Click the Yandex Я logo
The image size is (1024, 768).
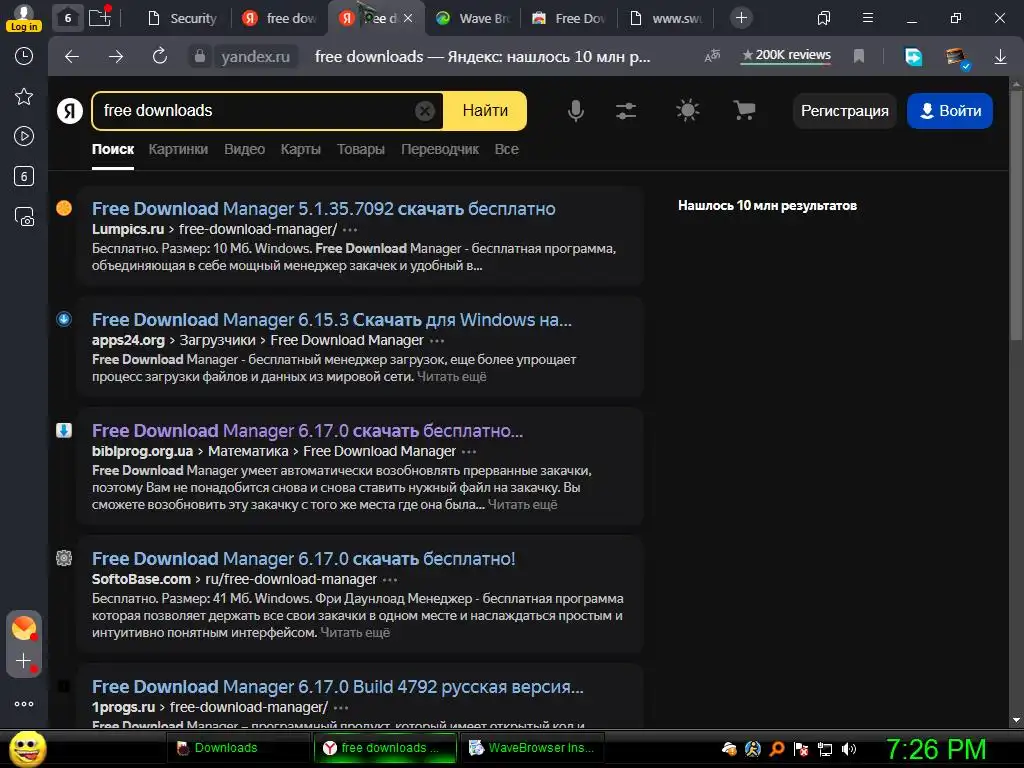[70, 110]
